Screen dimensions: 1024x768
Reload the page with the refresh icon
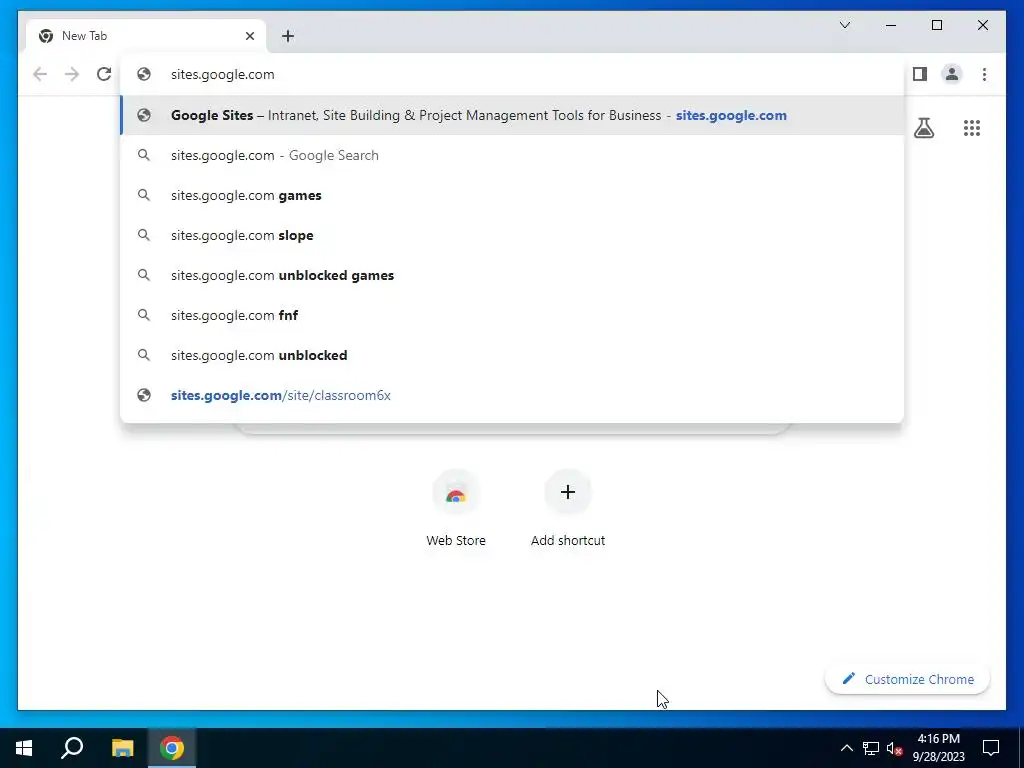[104, 74]
